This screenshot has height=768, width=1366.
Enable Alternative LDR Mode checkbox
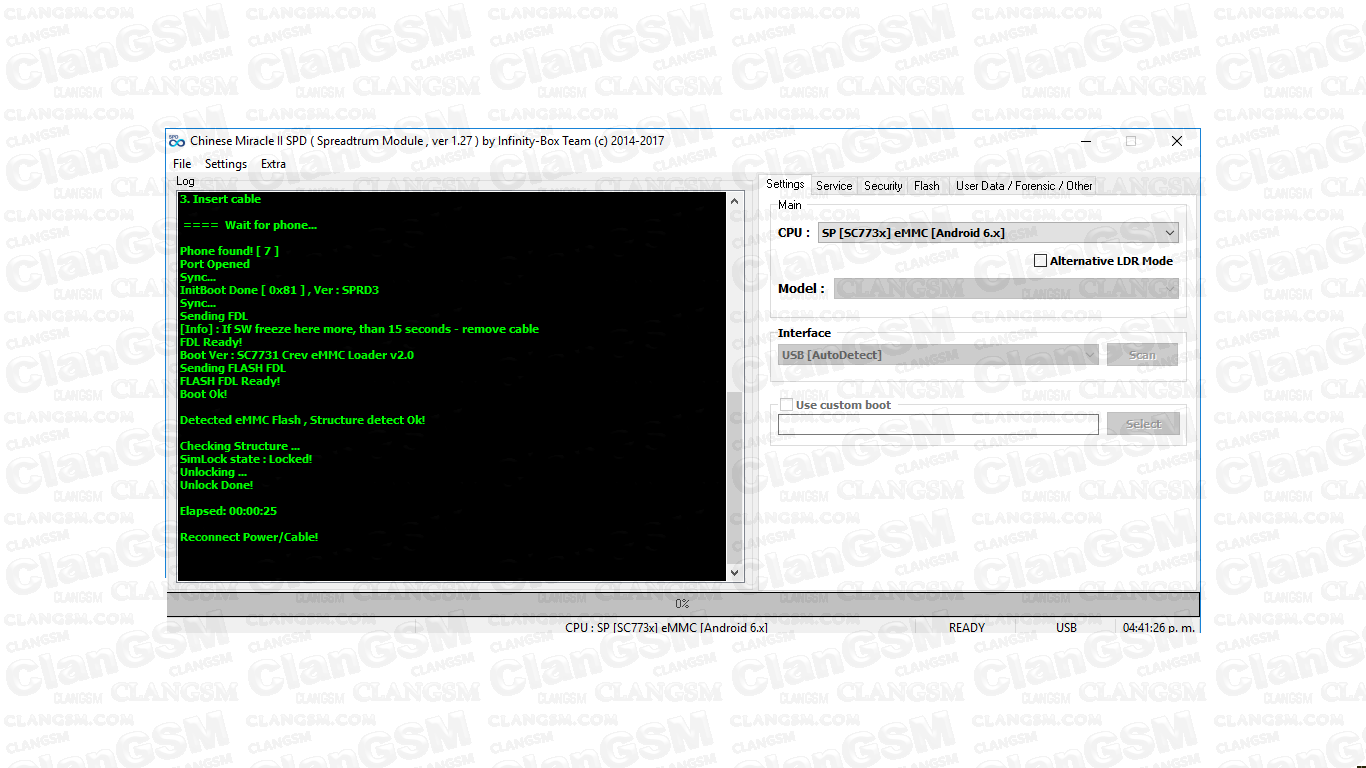[1040, 261]
